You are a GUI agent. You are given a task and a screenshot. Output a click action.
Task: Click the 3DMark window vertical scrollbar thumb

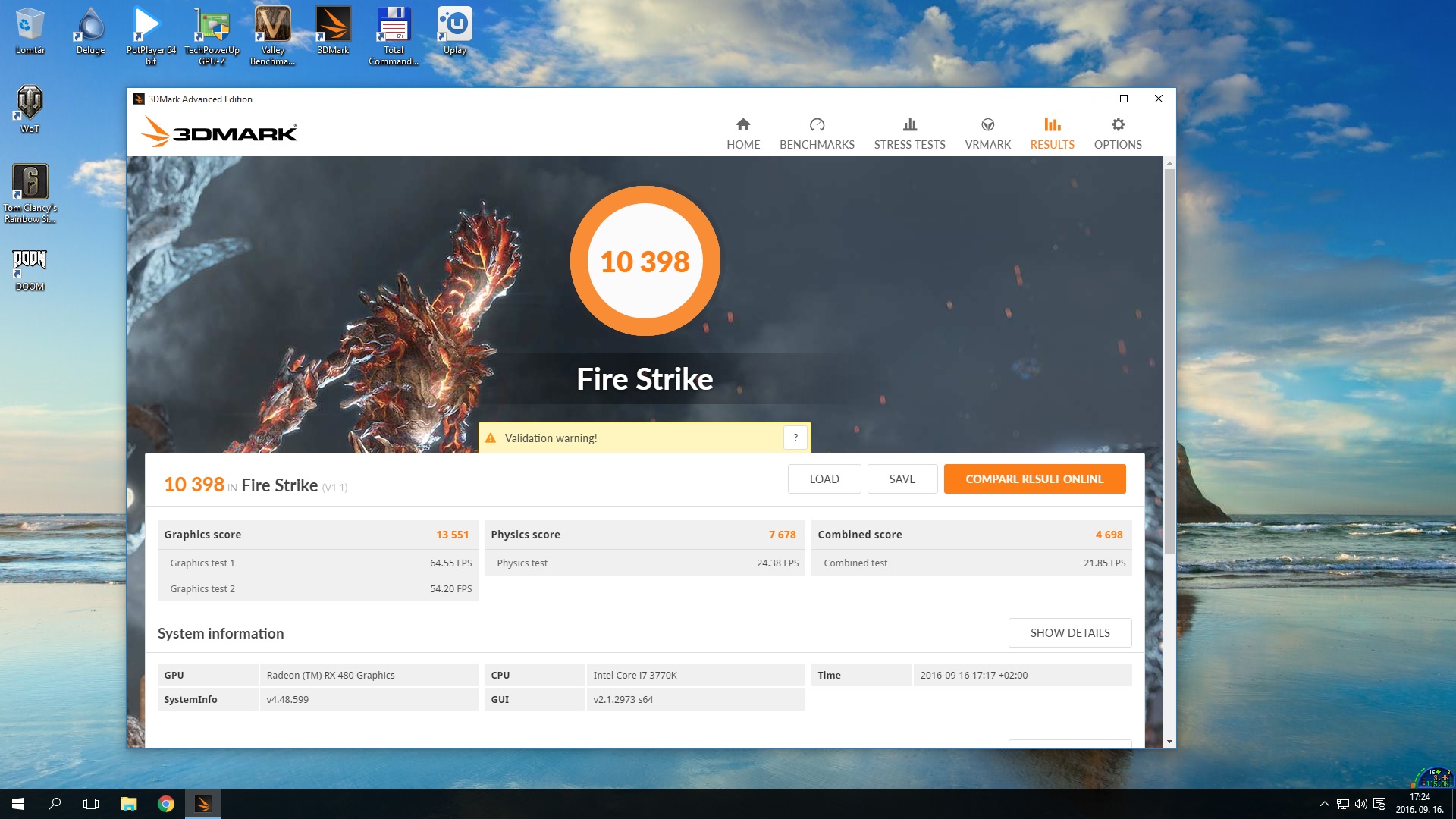(x=1169, y=361)
